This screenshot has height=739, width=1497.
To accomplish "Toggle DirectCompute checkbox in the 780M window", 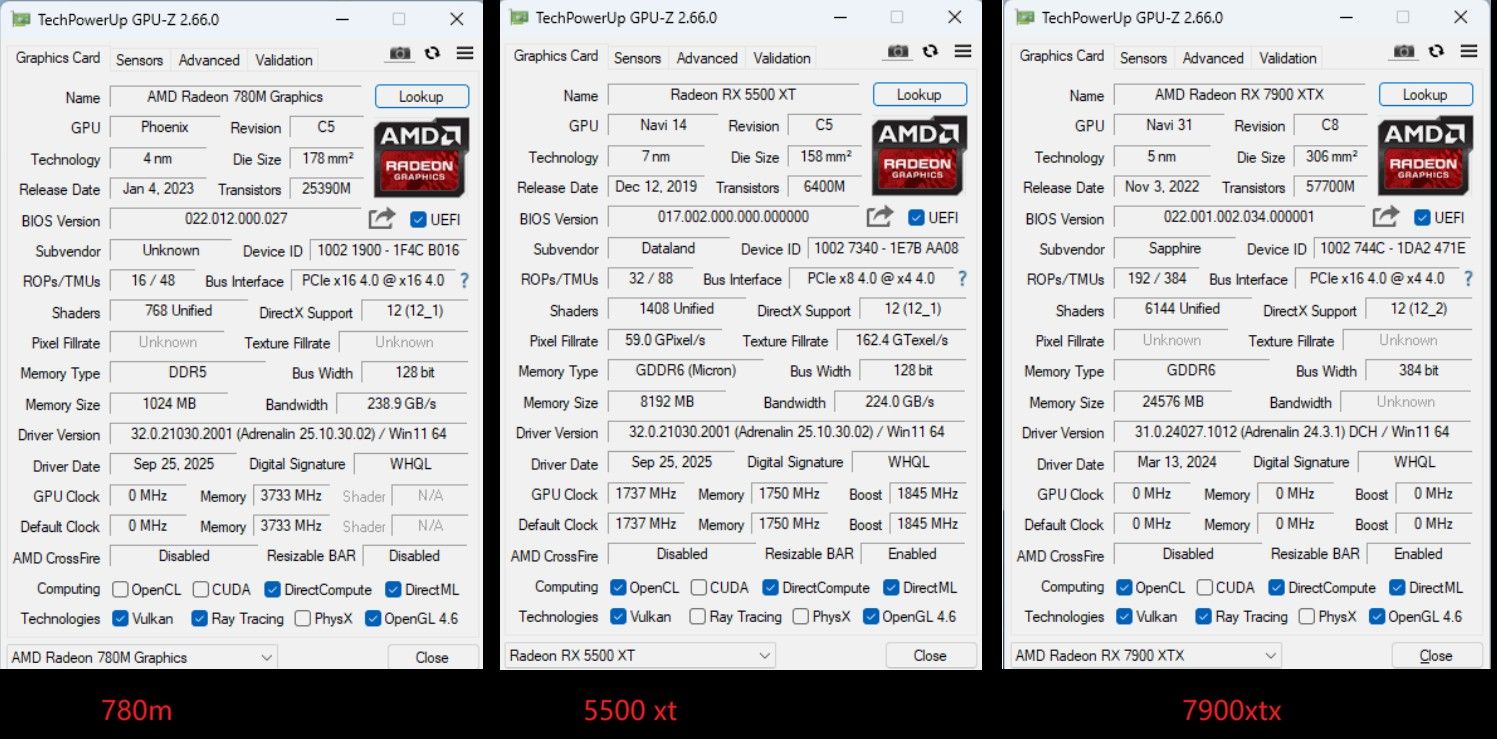I will point(272,590).
